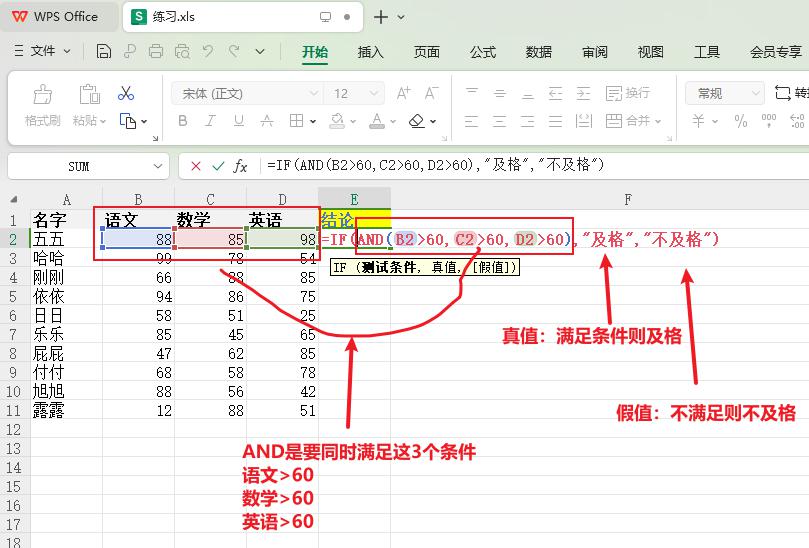Click the Save icon in quick access toolbar

[x=104, y=51]
